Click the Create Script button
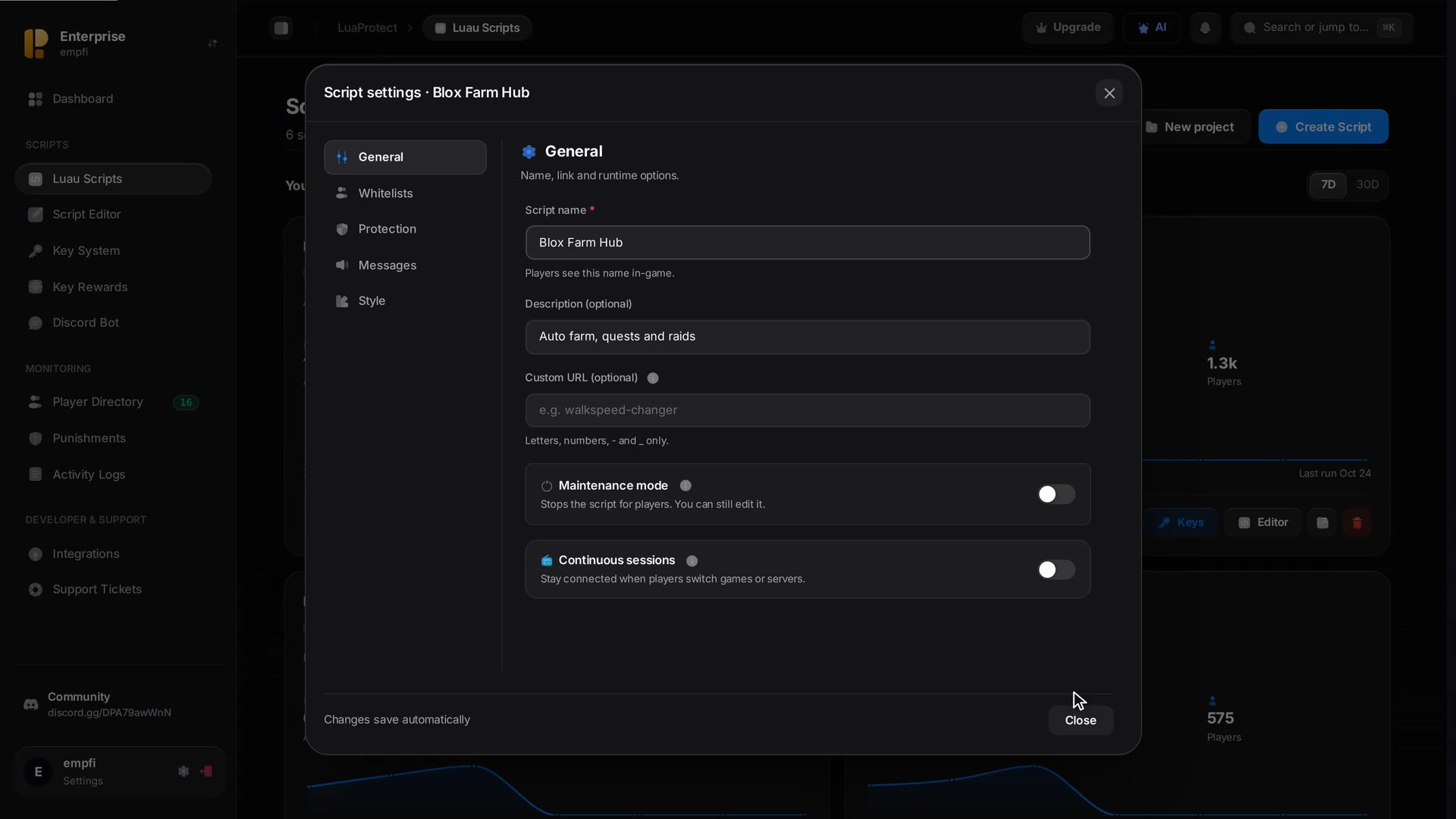 point(1323,127)
